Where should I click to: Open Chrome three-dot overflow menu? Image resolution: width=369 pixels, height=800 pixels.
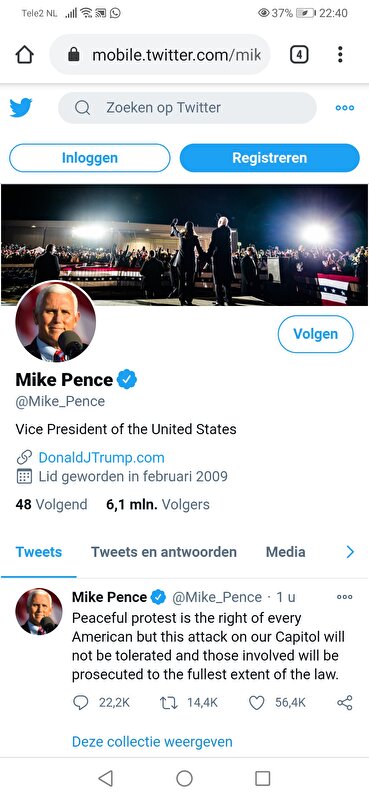click(340, 54)
